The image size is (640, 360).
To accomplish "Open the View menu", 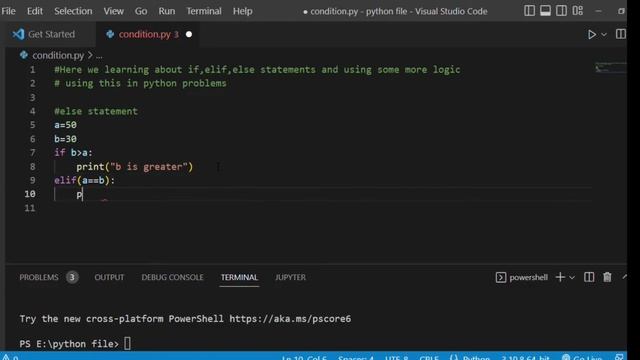I will [113, 11].
